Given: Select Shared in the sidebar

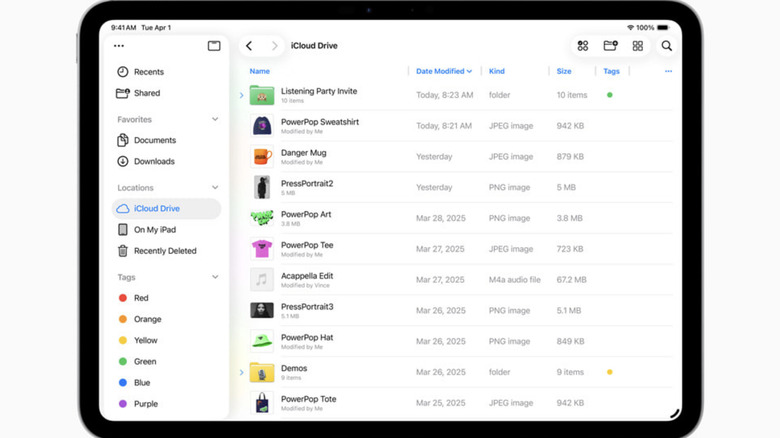Looking at the screenshot, I should click(x=146, y=93).
